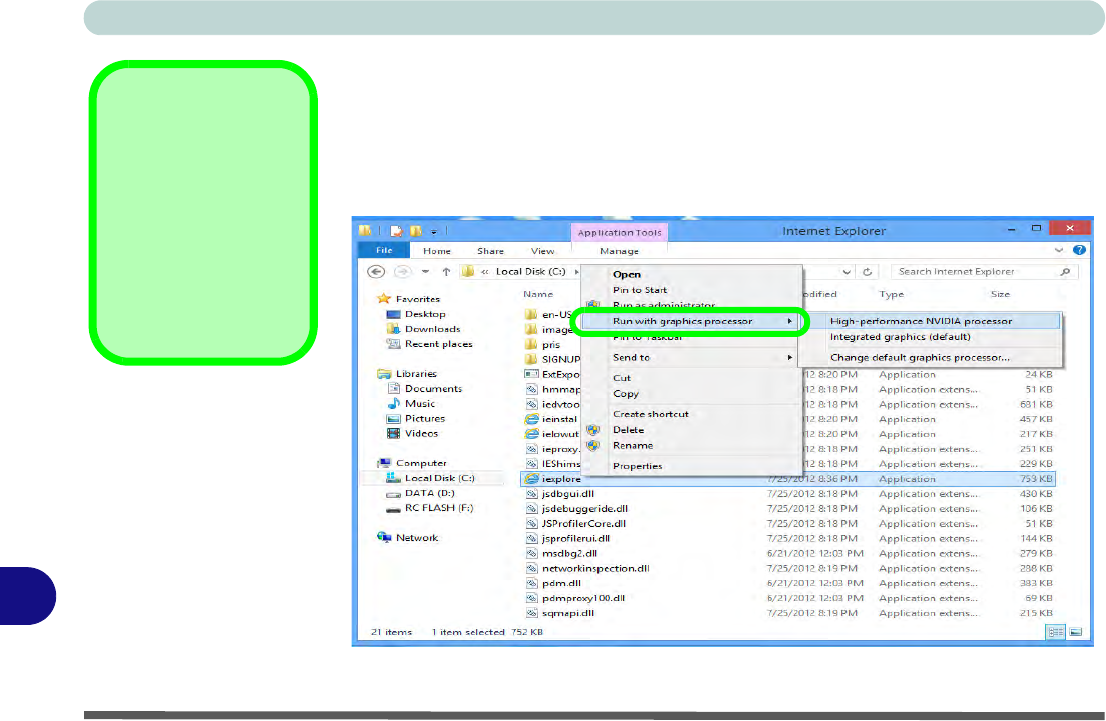Open the Share ribbon tab
Image resolution: width=1106 pixels, height=721 pixels.
(x=490, y=251)
